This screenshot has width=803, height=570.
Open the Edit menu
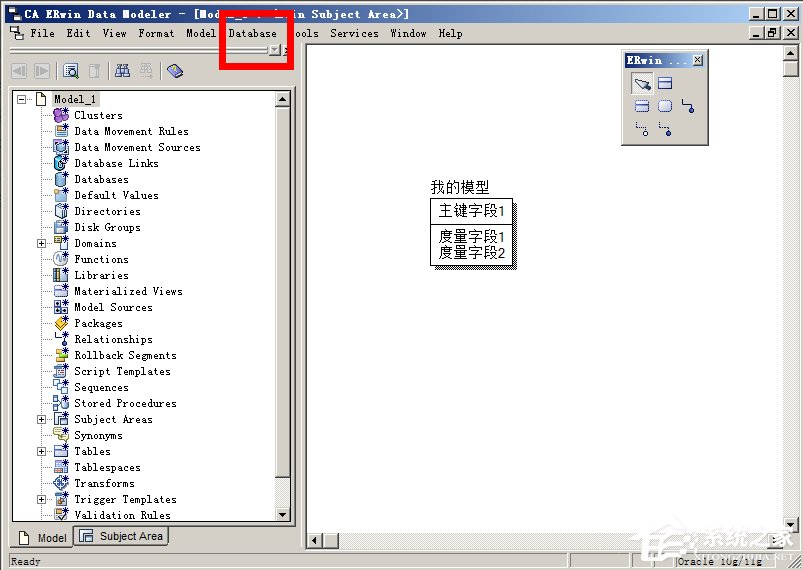point(78,33)
